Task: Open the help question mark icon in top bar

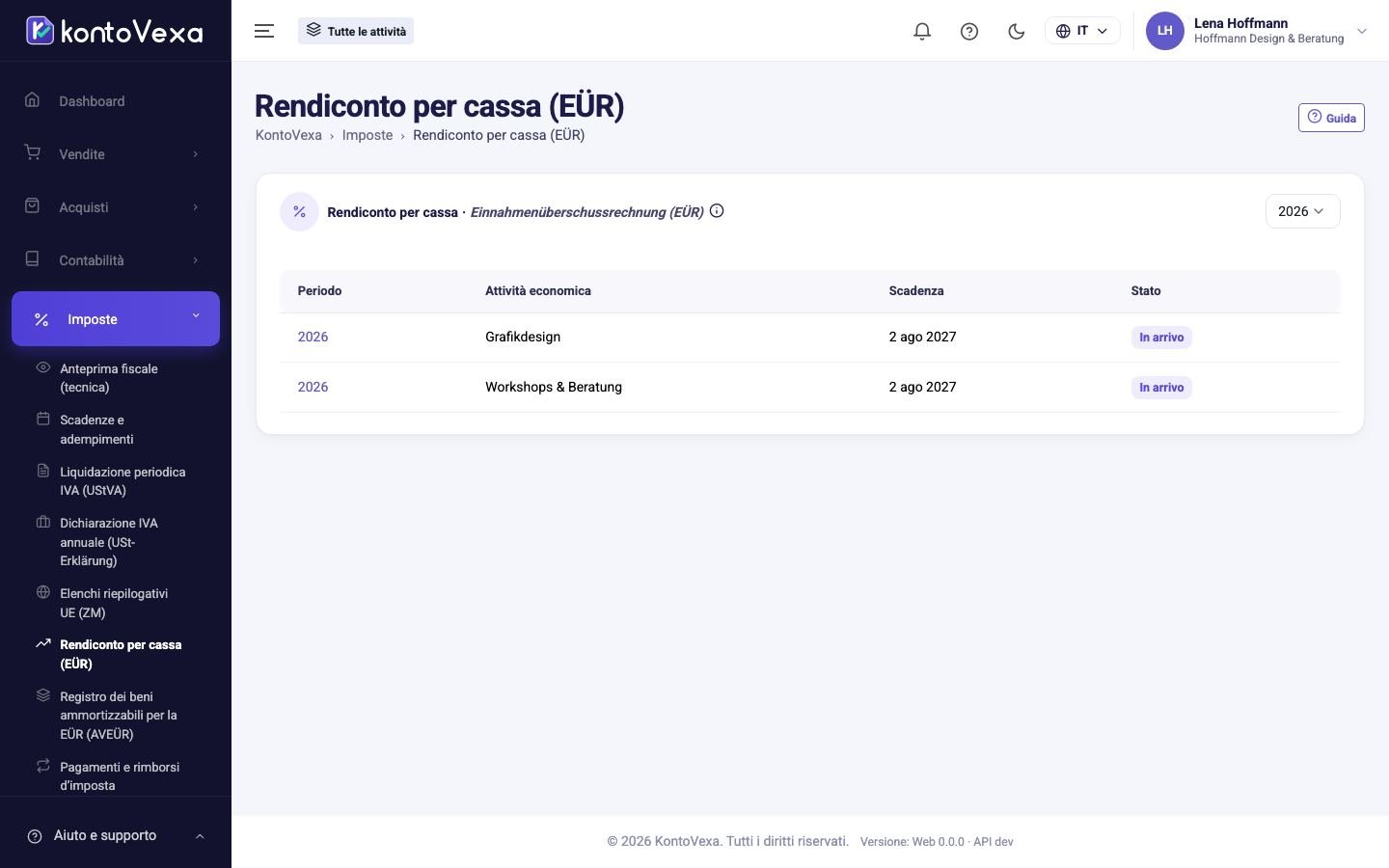Action: pyautogui.click(x=969, y=31)
